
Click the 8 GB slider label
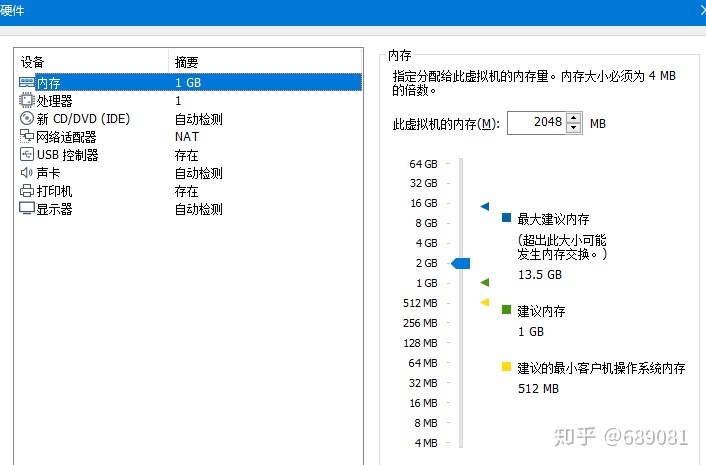[x=426, y=223]
